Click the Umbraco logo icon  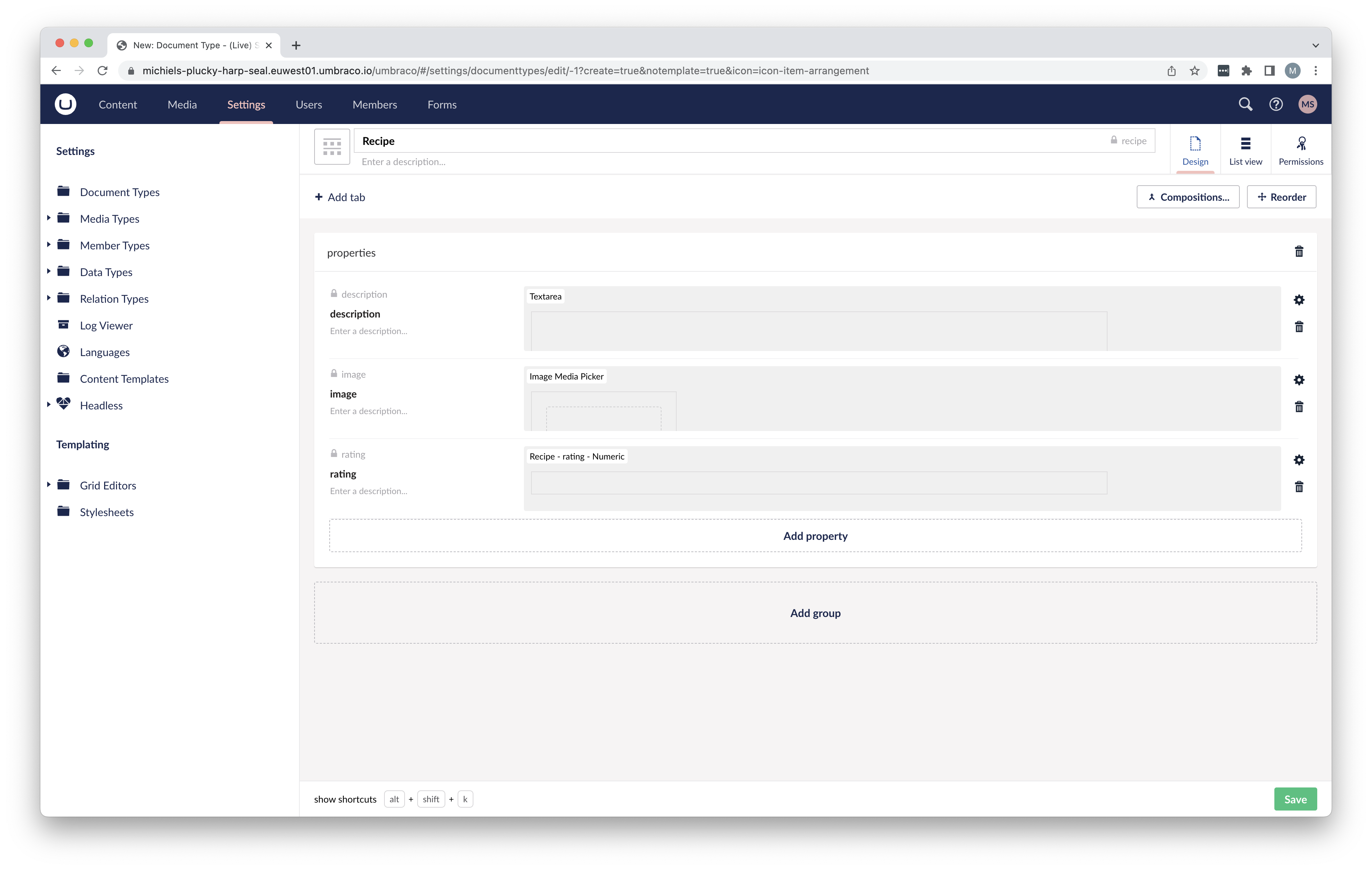click(66, 104)
